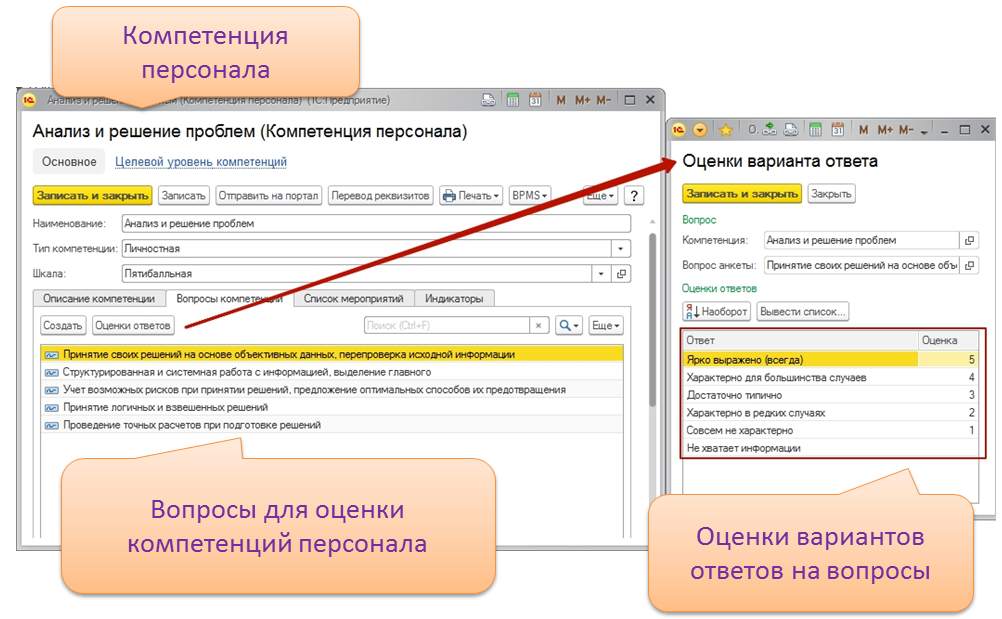Viewport: 1002px width, 619px height.
Task: Open form icon beside Шкала field
Action: tap(622, 273)
